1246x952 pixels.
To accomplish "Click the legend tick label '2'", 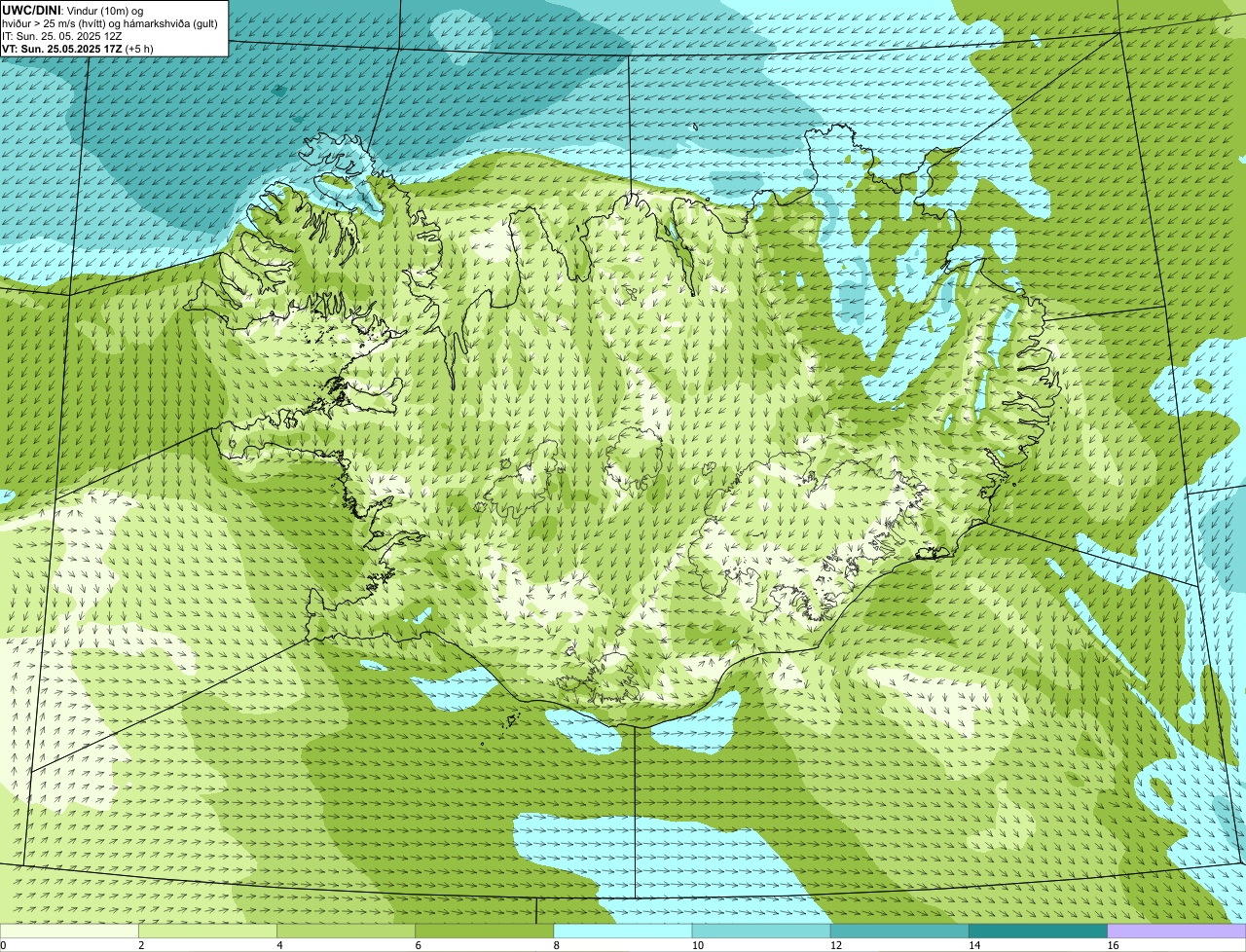I will click(141, 945).
